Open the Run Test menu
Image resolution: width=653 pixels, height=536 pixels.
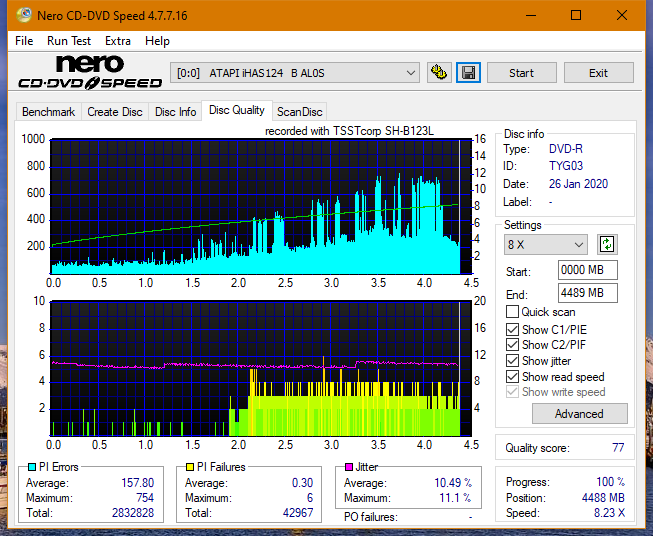[69, 41]
